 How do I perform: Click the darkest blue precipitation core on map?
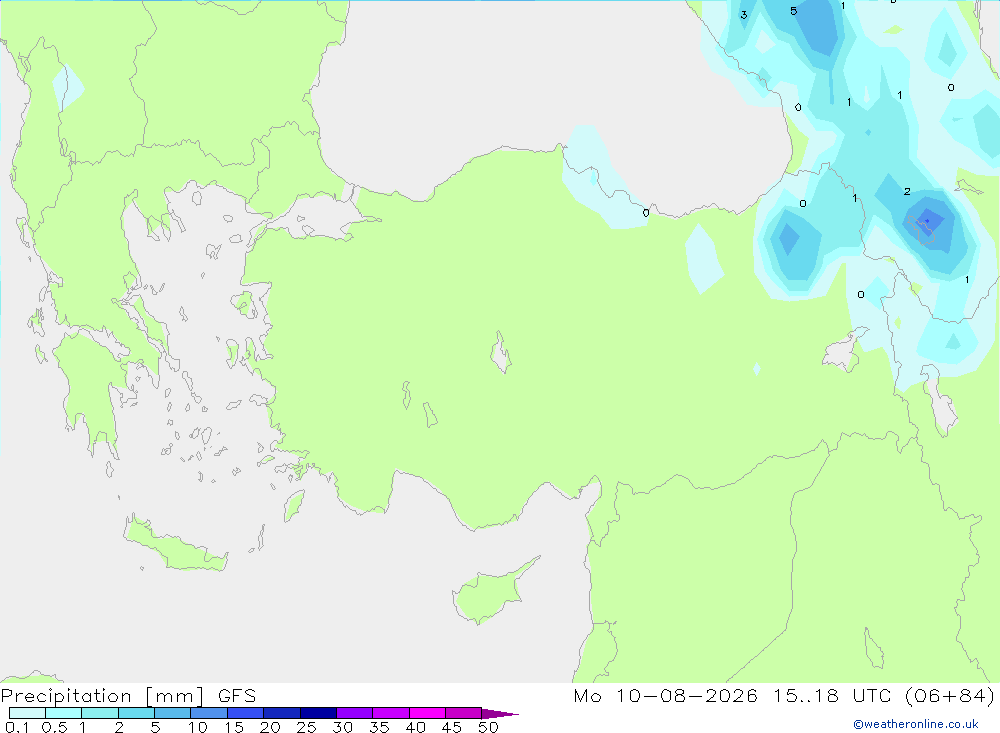point(927,221)
